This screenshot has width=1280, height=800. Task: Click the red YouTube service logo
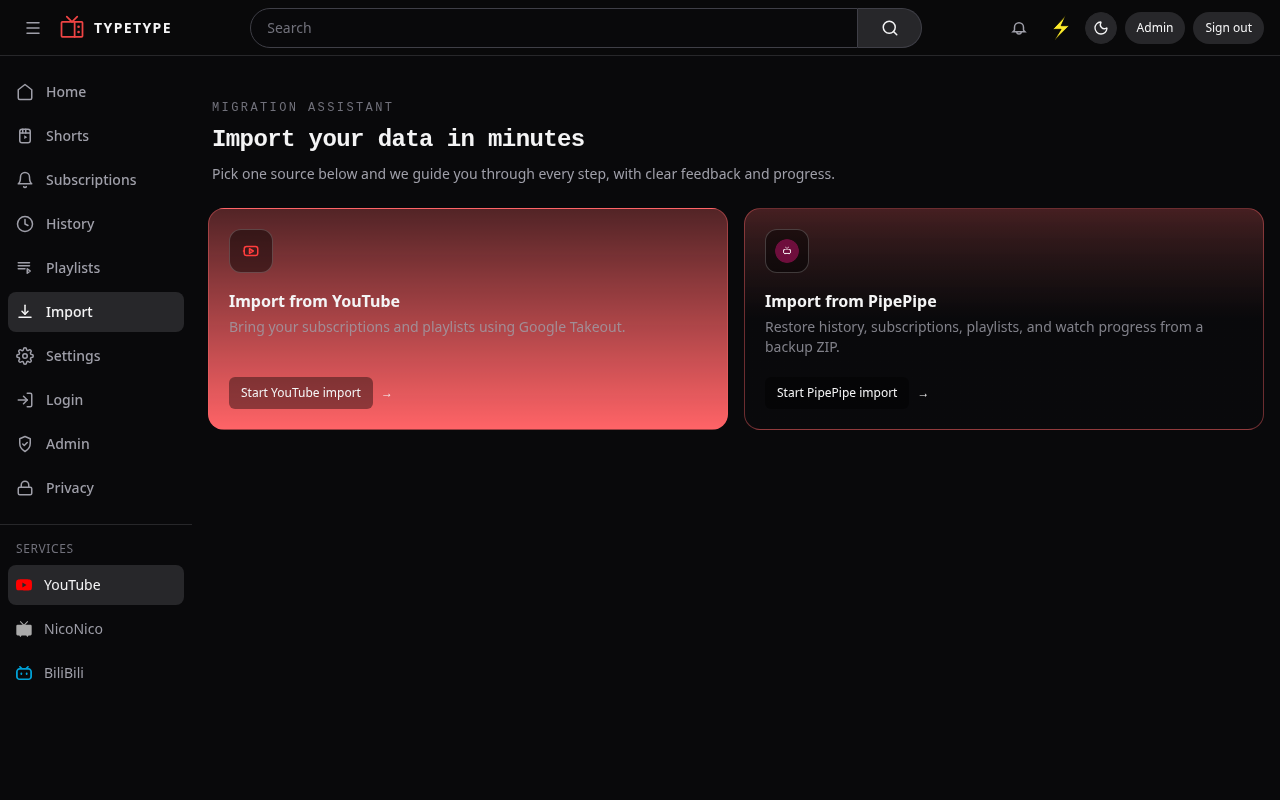tap(24, 585)
